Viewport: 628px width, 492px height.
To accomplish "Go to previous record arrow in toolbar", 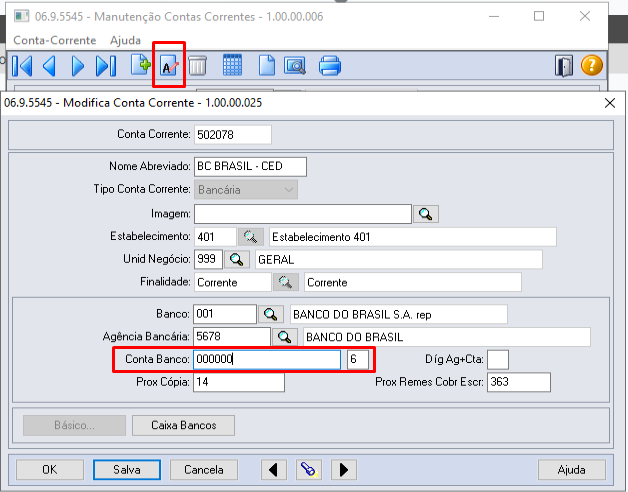I will [49, 66].
